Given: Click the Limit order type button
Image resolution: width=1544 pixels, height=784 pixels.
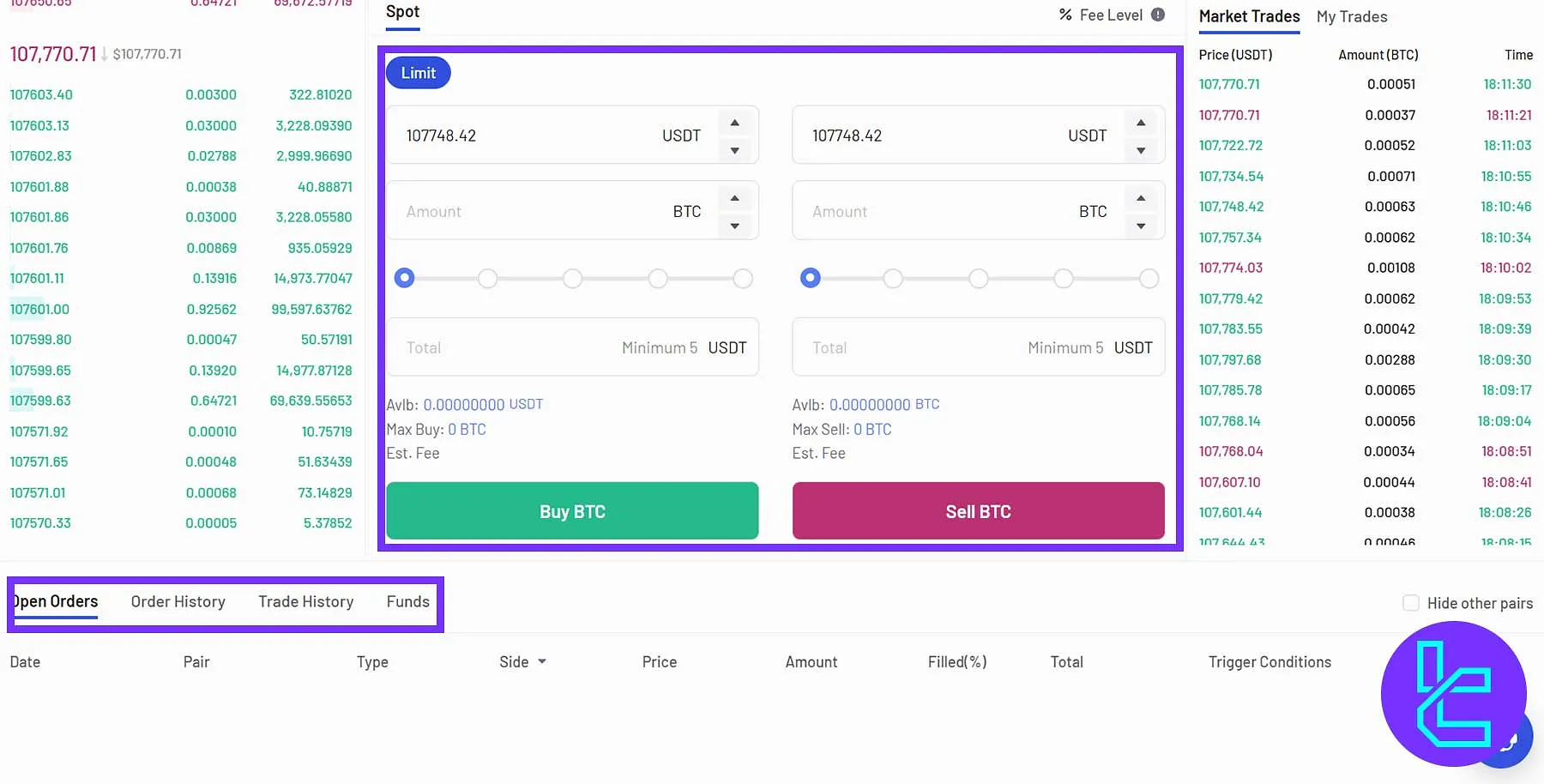Looking at the screenshot, I should click(x=418, y=72).
